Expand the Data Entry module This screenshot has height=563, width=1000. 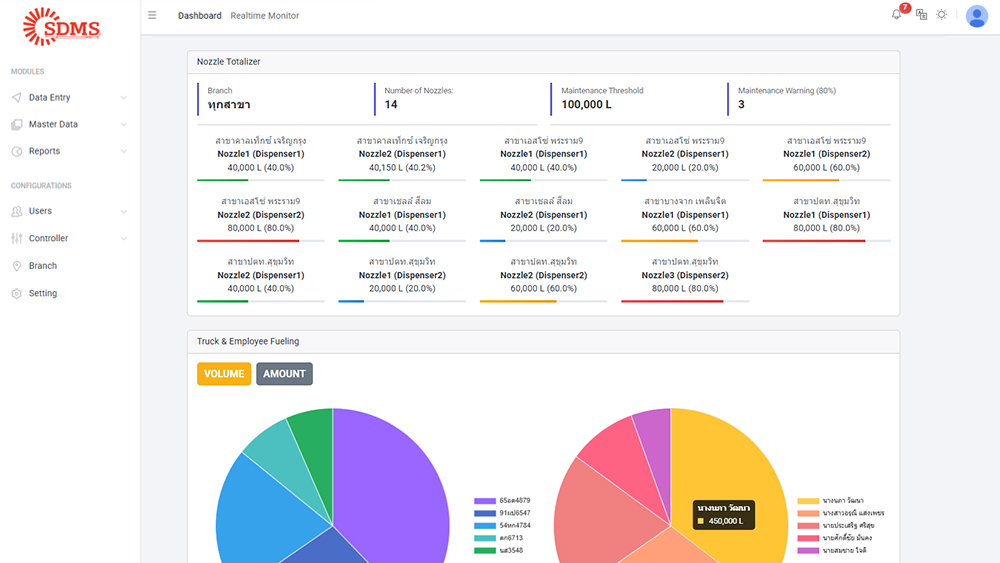tap(68, 98)
